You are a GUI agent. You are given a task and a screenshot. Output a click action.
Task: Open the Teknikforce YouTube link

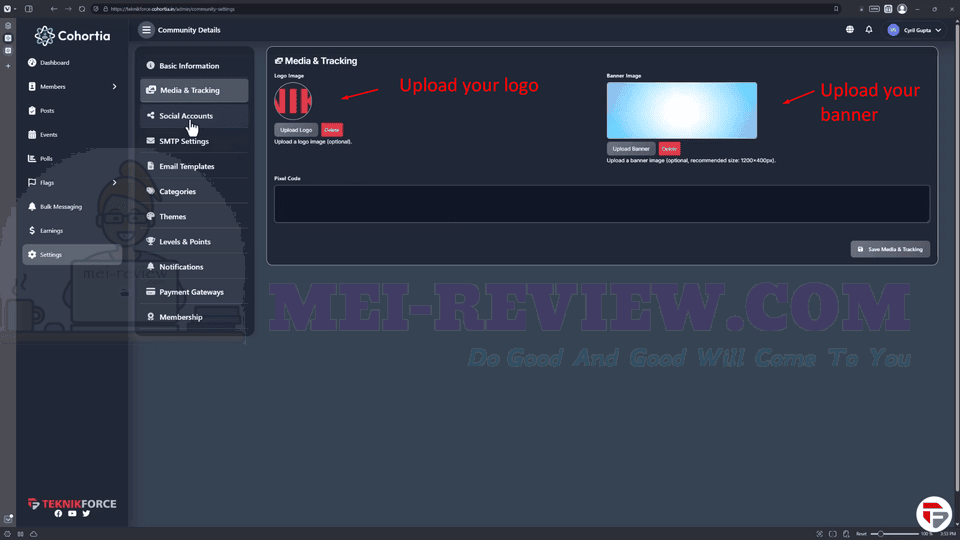[72, 514]
